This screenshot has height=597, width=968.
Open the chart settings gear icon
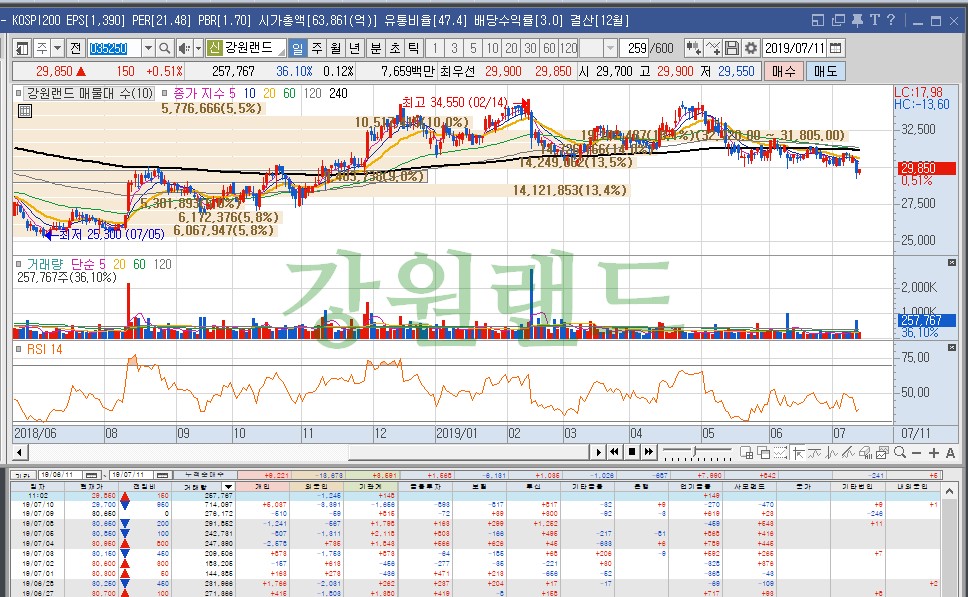click(x=751, y=48)
